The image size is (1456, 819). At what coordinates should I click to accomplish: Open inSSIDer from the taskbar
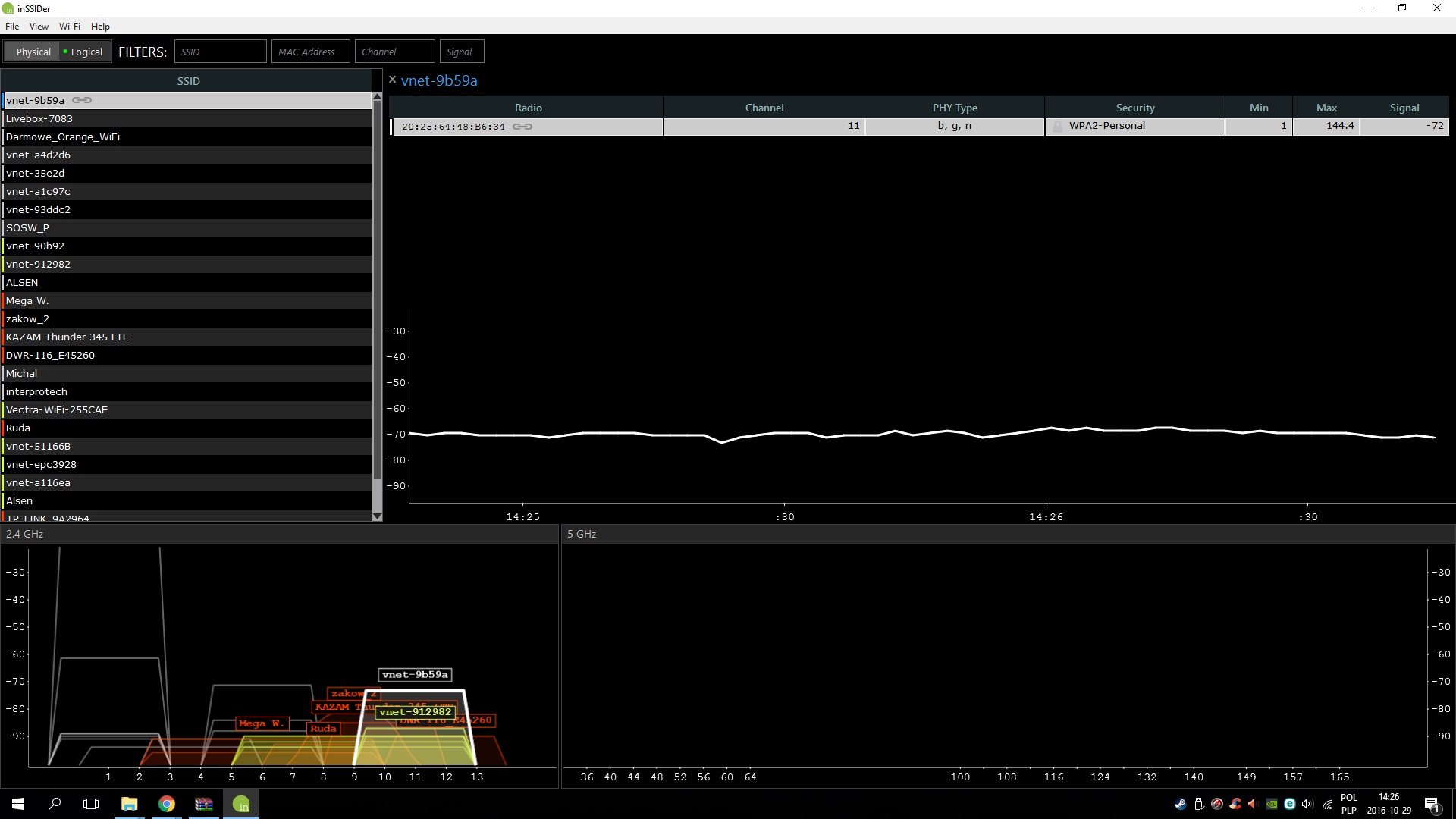[x=241, y=804]
